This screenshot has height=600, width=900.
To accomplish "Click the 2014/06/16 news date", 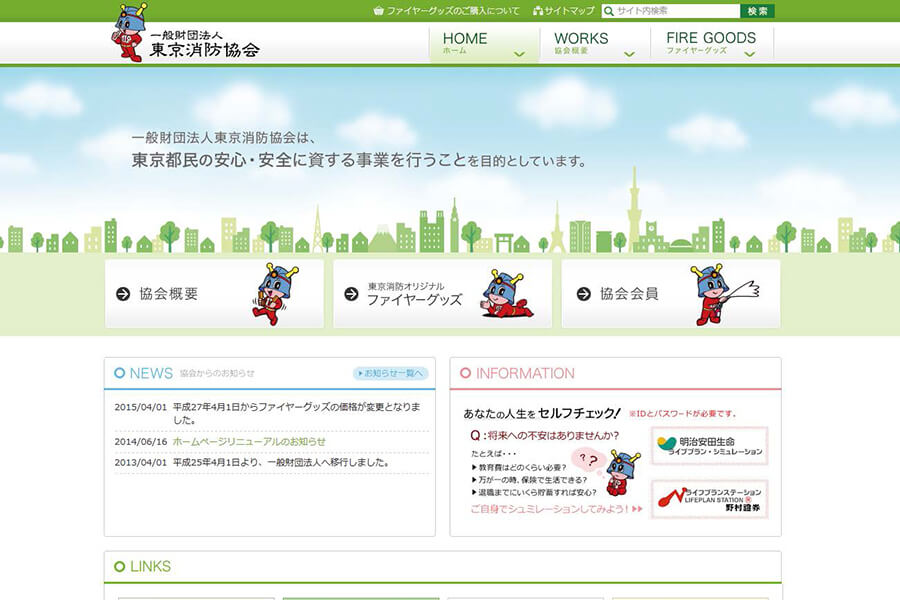I will point(141,442).
